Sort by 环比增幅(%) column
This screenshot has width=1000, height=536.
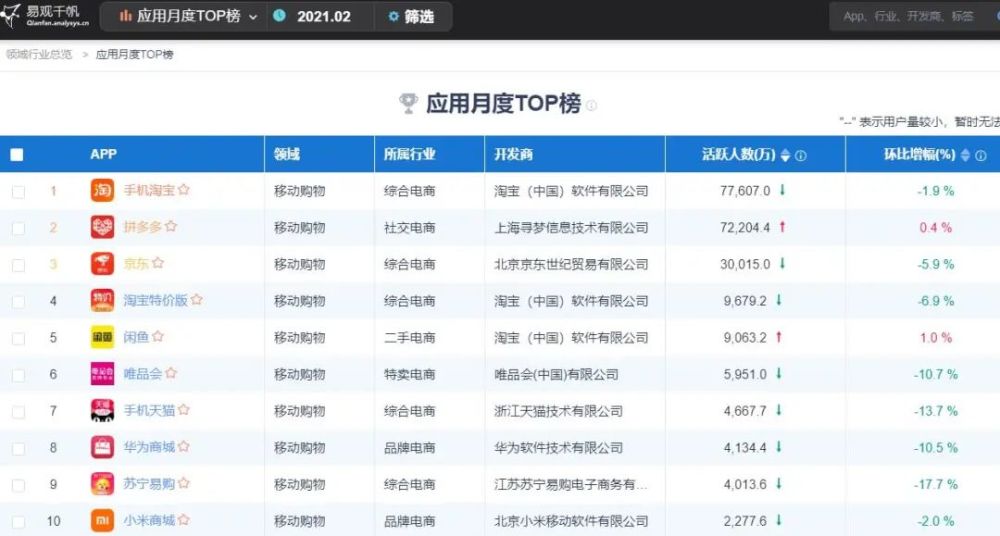[965, 155]
